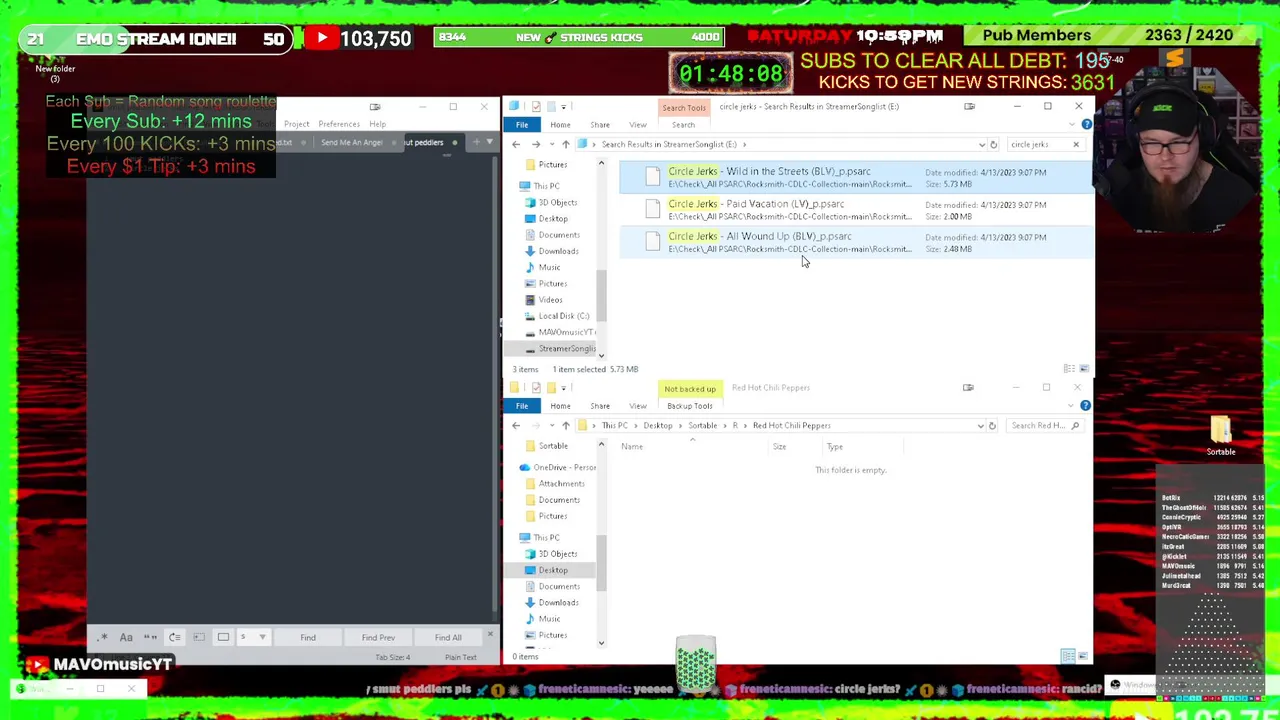Expand address bar history in search window
Image resolution: width=1280 pixels, height=720 pixels.
tap(981, 144)
